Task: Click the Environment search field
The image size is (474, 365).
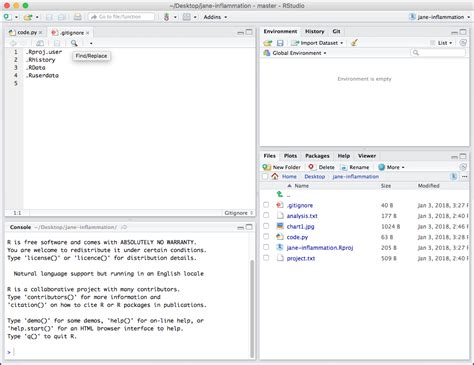Action: [x=438, y=53]
